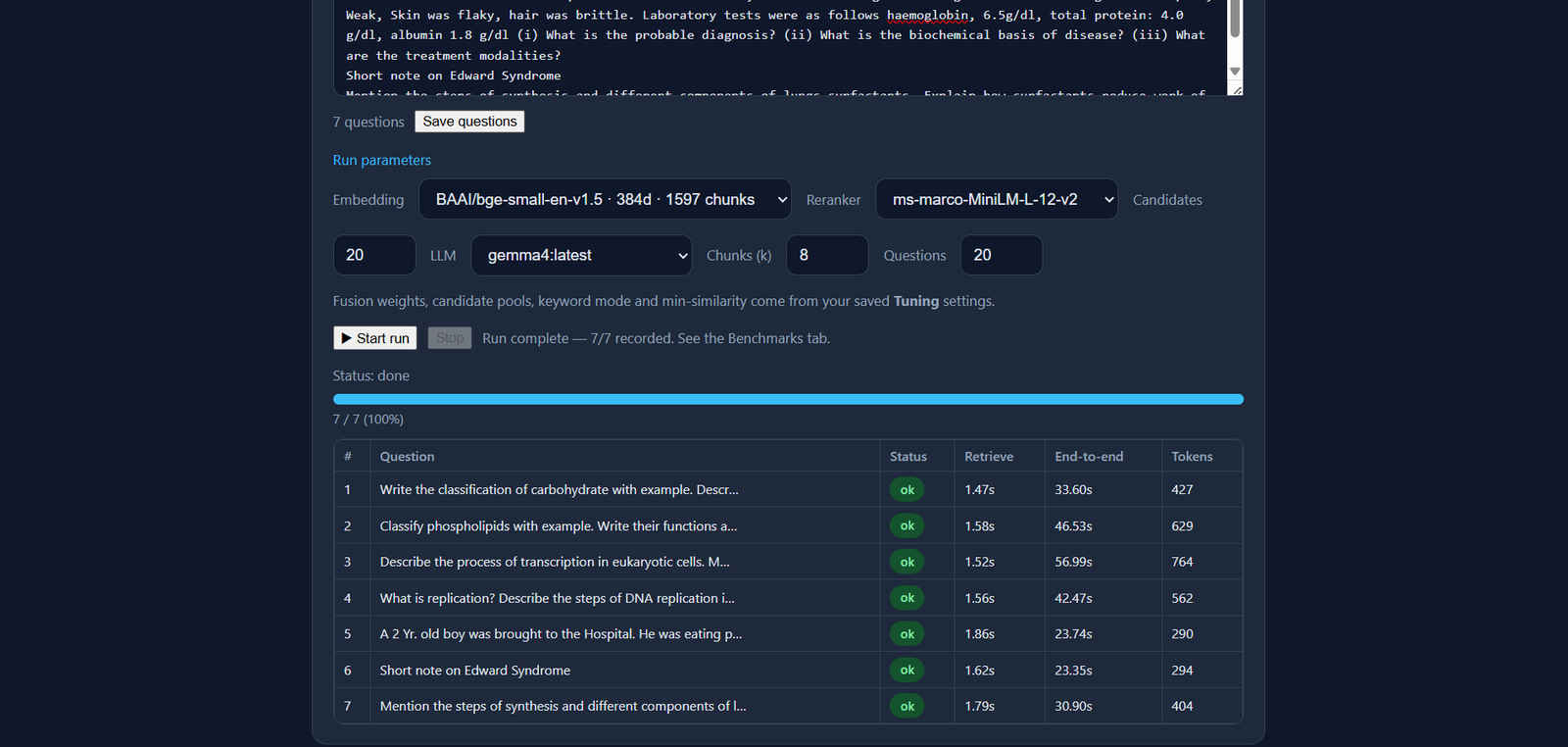This screenshot has width=1568, height=747.
Task: Open the Run parameters link
Action: tap(381, 160)
